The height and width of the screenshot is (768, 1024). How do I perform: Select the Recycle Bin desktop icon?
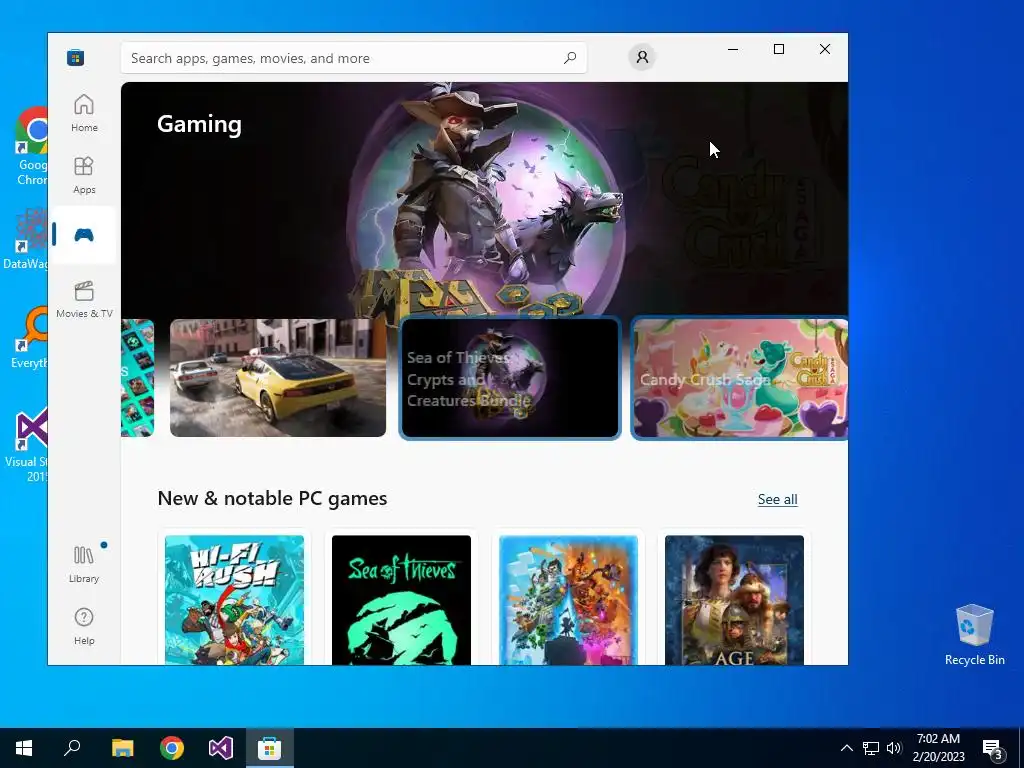pos(974,635)
